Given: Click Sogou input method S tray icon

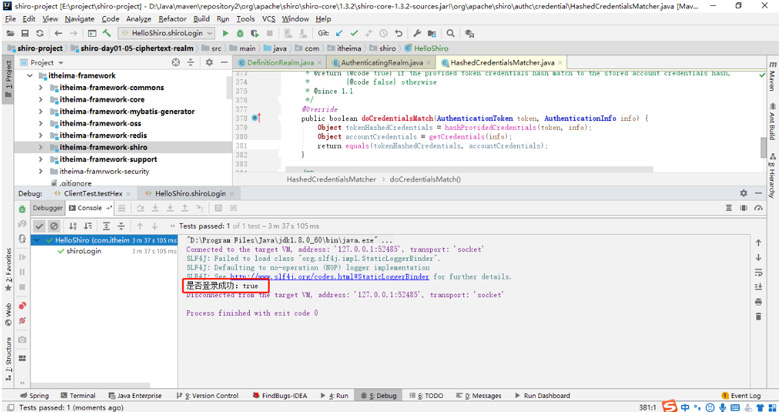Looking at the screenshot, I should click(x=670, y=406).
